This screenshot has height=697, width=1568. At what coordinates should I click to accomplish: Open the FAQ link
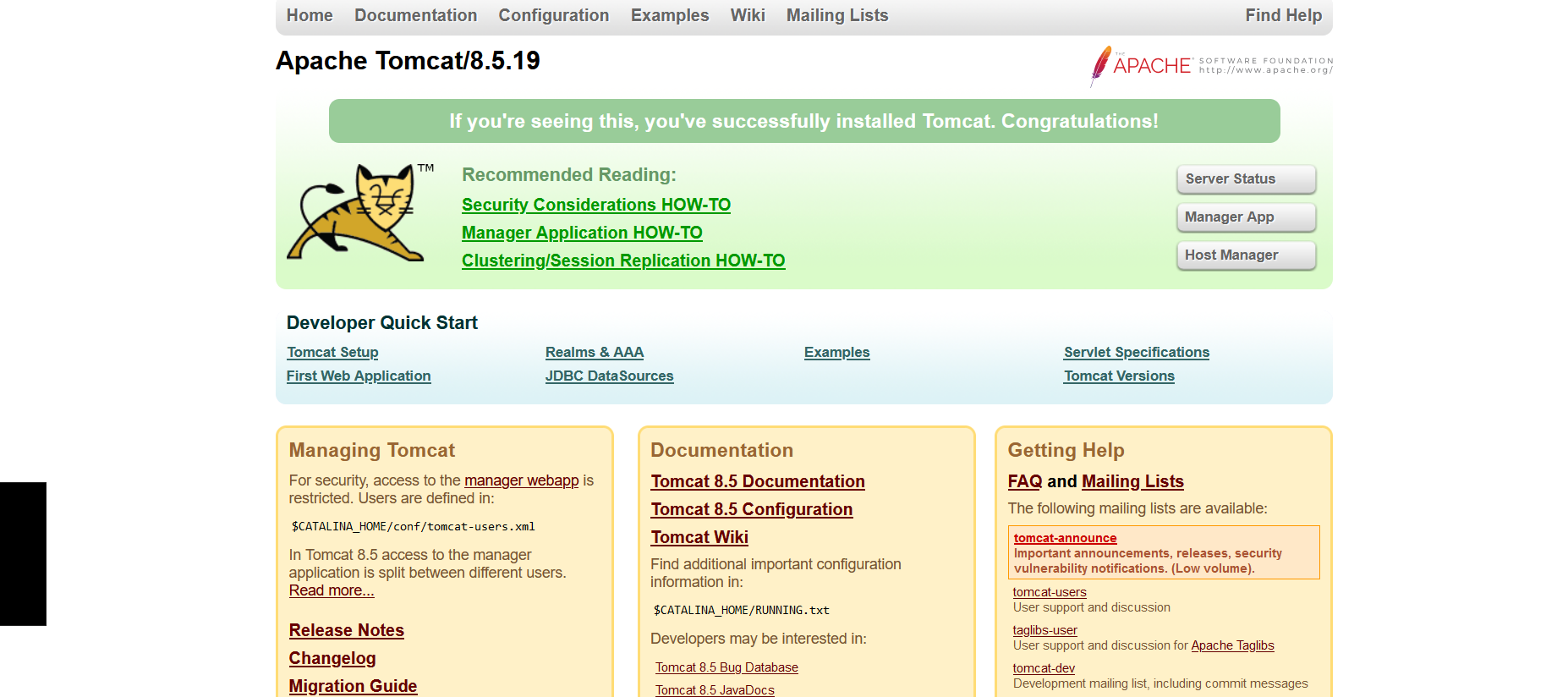point(1025,481)
